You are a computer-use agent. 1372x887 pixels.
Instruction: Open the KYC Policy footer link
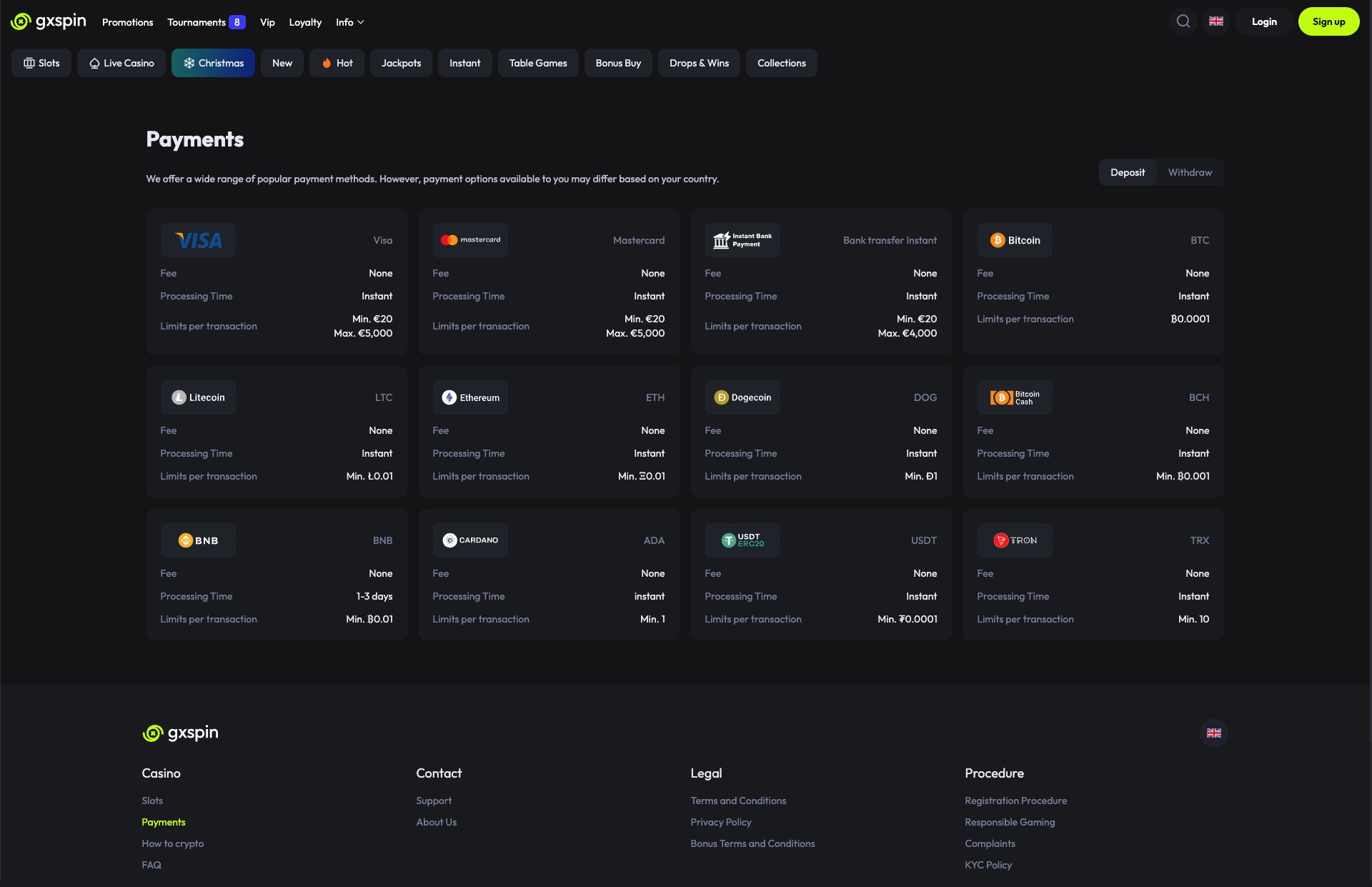988,865
